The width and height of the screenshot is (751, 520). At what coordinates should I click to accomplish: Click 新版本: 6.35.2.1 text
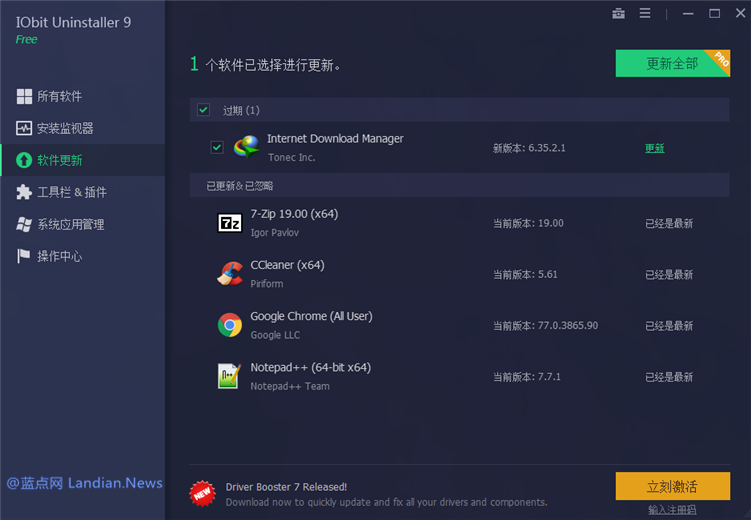pyautogui.click(x=529, y=148)
